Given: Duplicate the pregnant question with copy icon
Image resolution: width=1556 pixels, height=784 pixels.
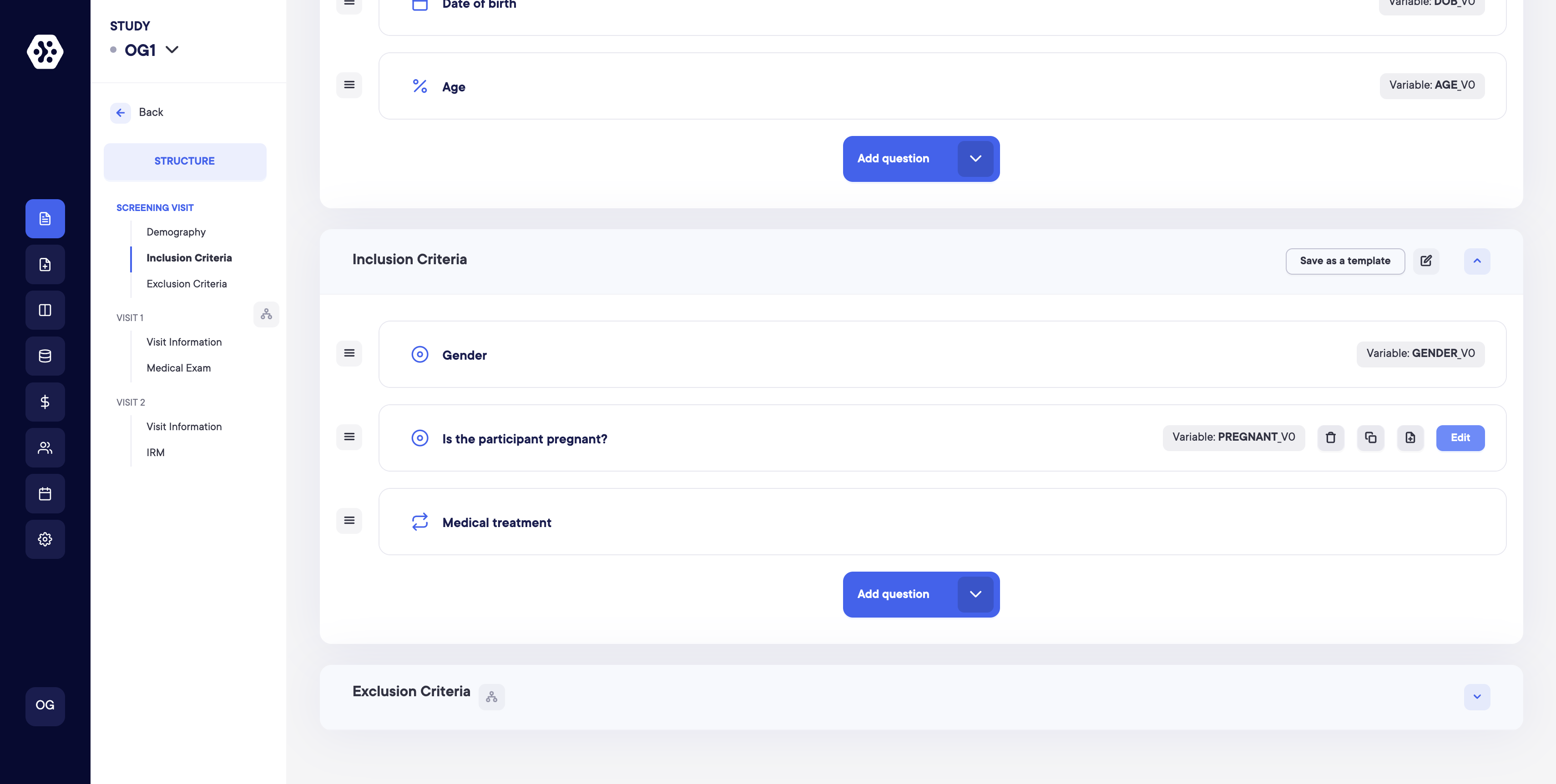Looking at the screenshot, I should point(1370,438).
